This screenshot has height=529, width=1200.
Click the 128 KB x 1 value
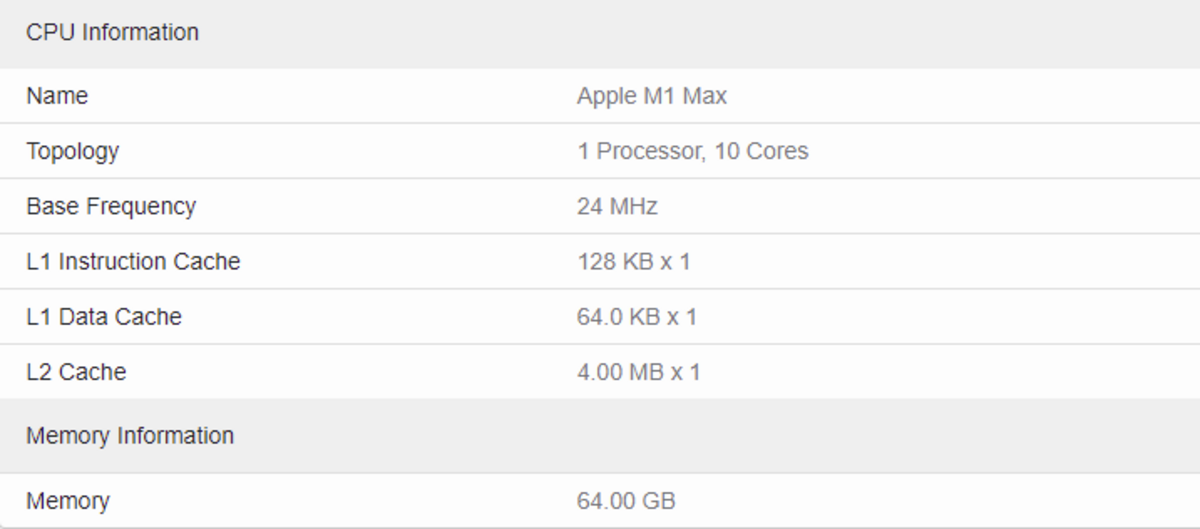coord(634,261)
